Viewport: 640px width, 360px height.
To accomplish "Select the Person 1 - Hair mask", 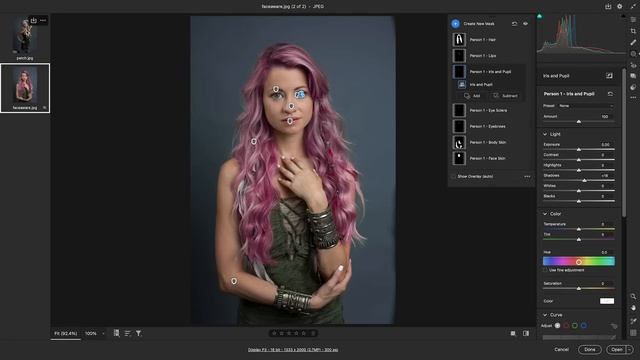I will tap(489, 40).
